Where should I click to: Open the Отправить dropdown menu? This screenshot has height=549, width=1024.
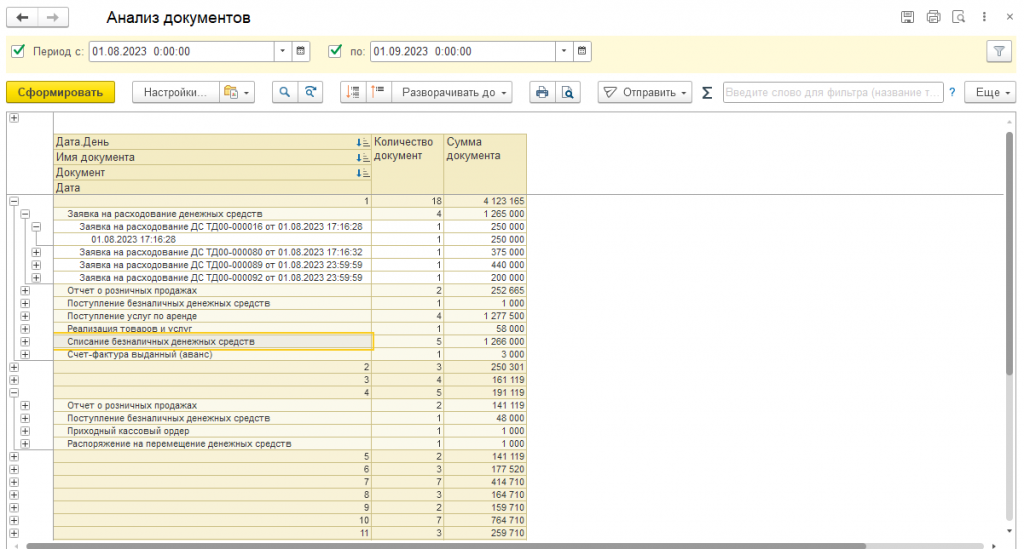(645, 92)
